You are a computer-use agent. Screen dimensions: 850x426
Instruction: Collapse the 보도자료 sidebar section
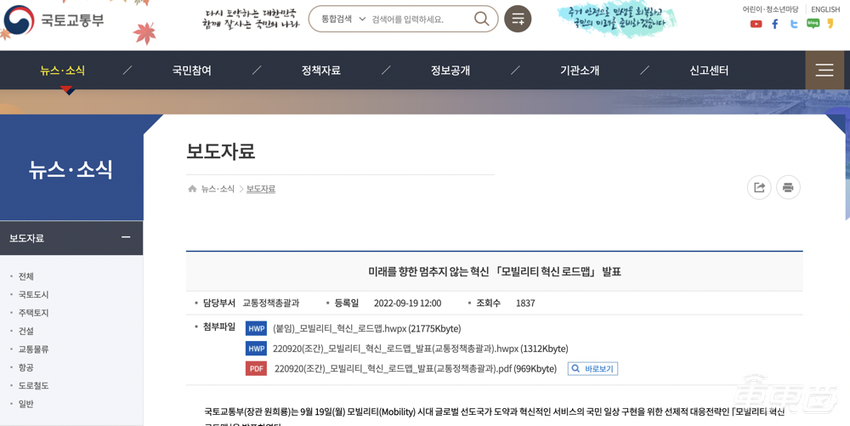point(126,237)
